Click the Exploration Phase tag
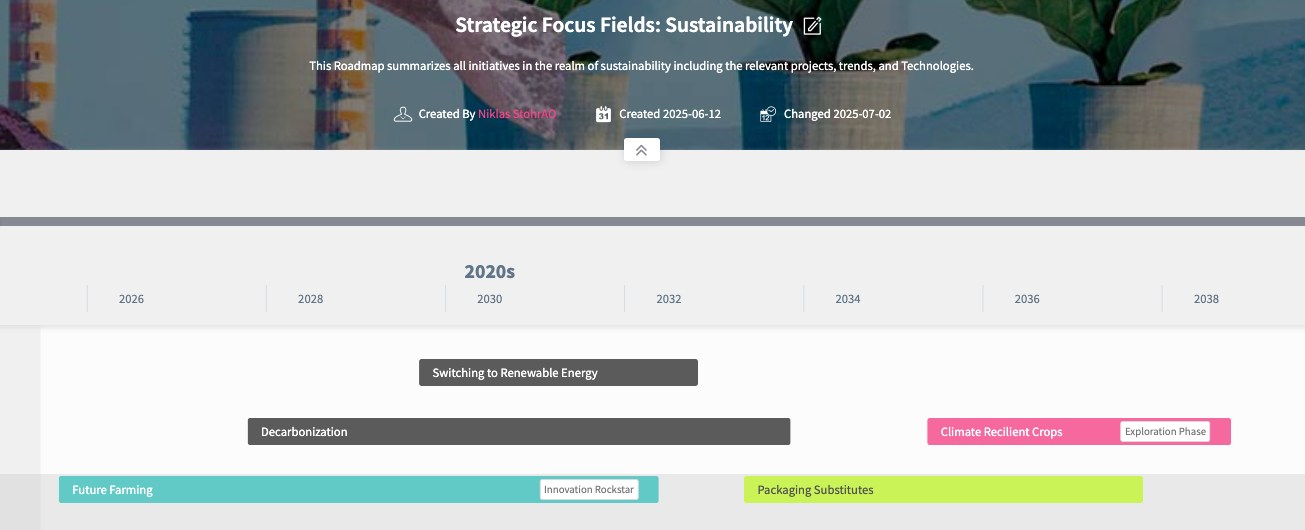This screenshot has width=1305, height=530. (x=1165, y=432)
